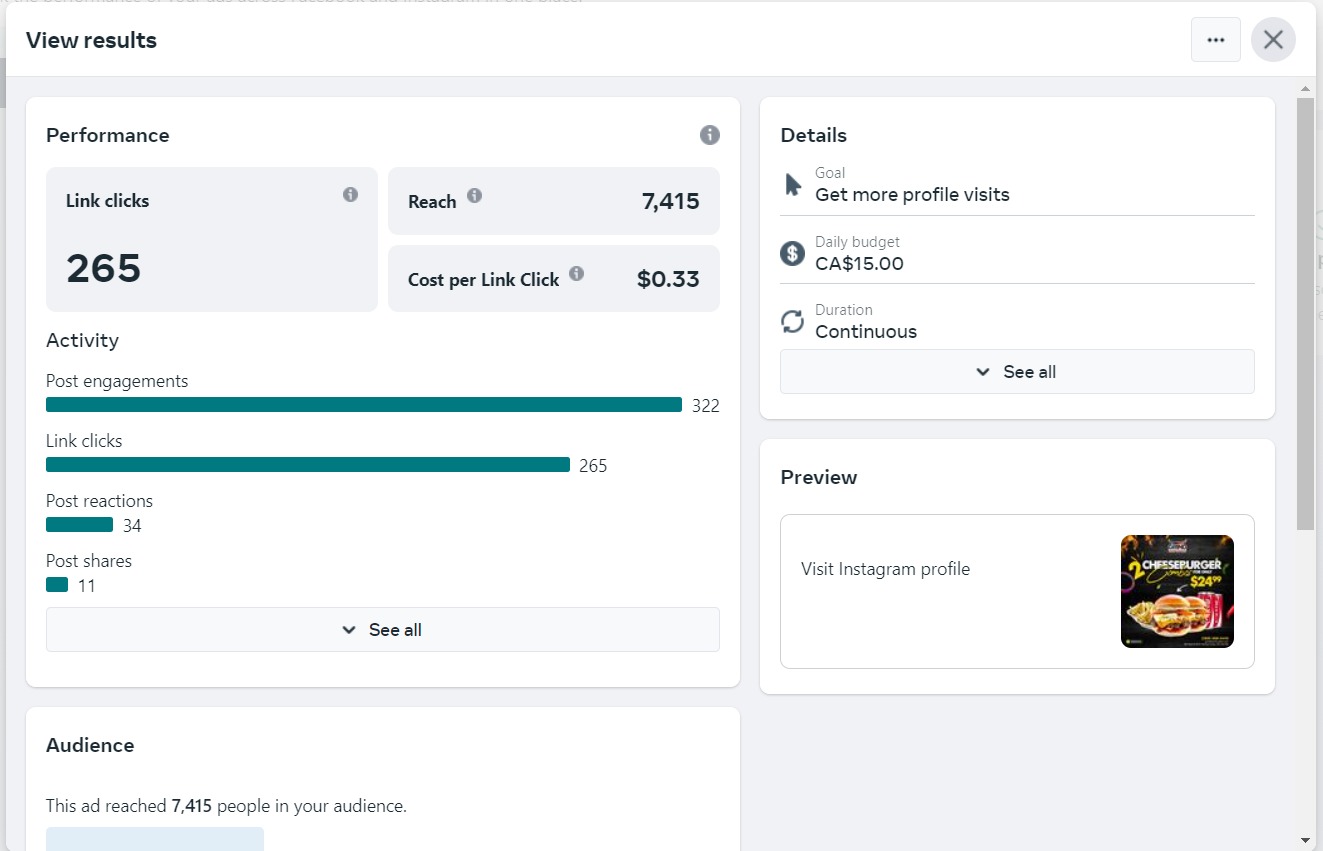Click the Link clicks info icon
Image resolution: width=1323 pixels, height=851 pixels.
350,195
